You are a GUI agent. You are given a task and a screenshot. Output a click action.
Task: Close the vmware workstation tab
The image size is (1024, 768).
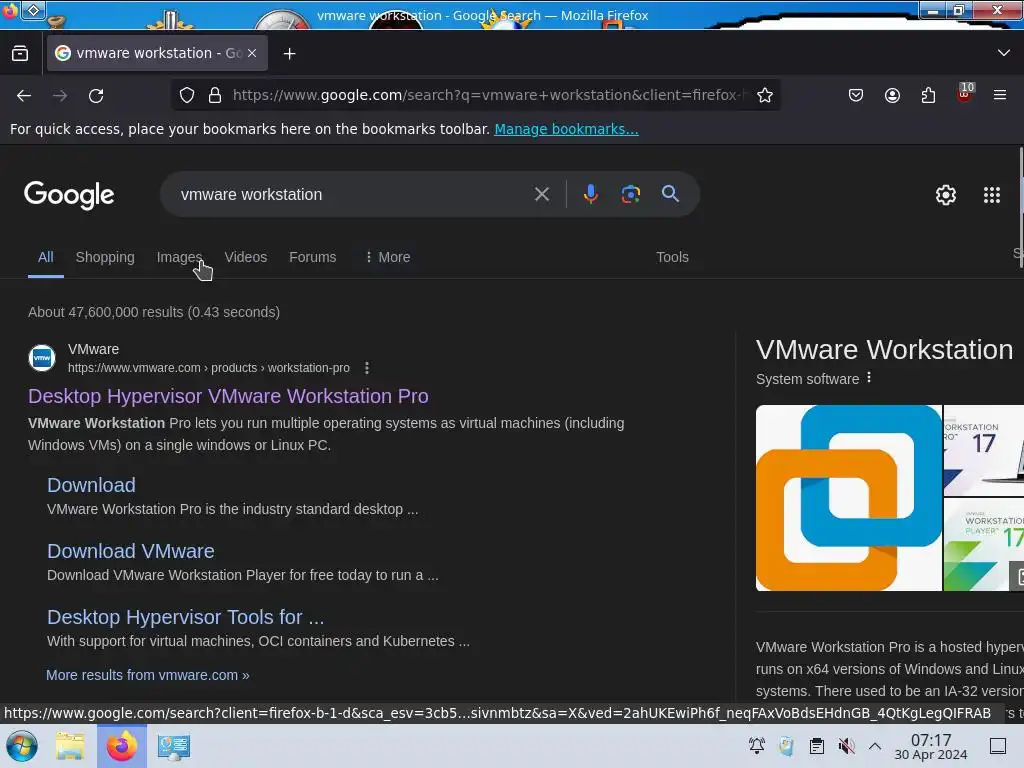click(x=252, y=54)
